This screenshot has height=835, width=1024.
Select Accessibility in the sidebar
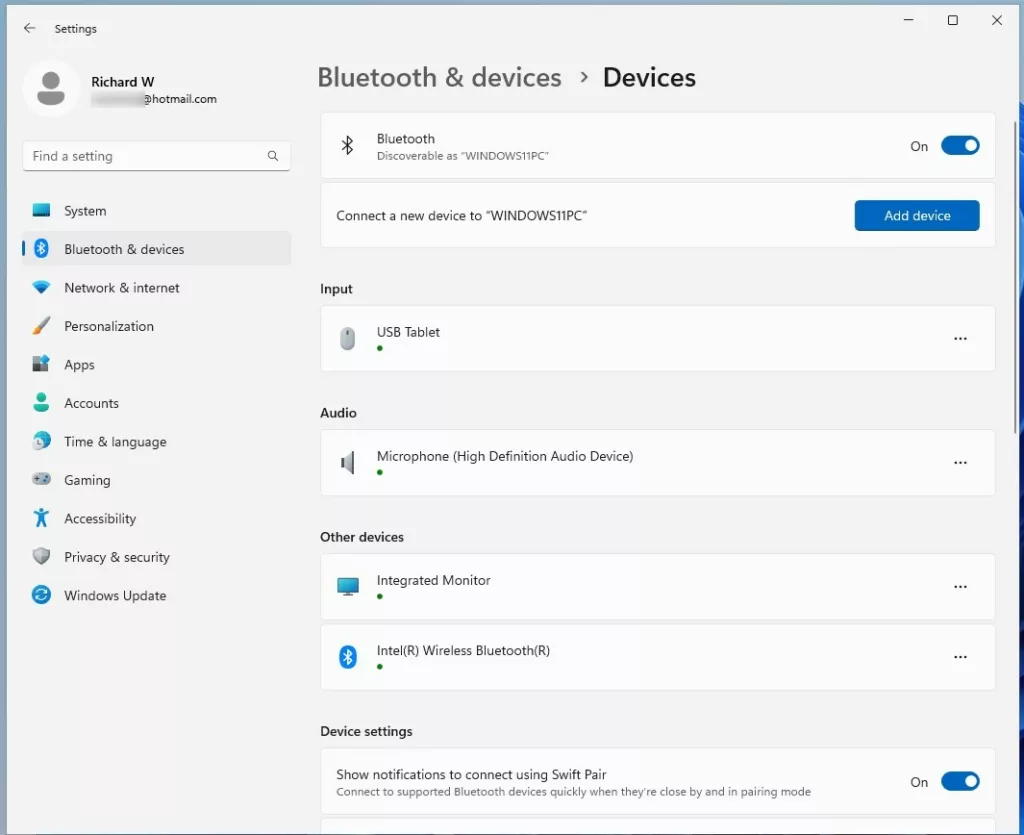(157, 518)
